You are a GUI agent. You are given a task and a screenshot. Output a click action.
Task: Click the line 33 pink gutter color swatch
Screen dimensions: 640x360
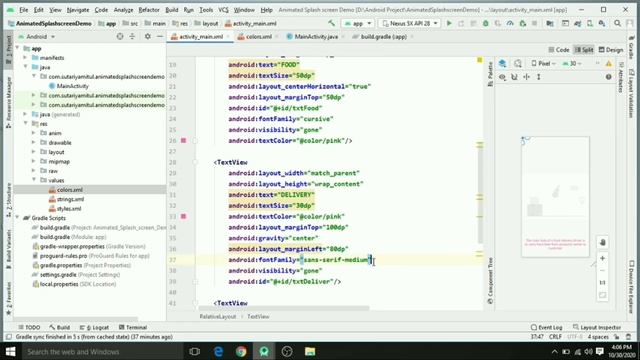(184, 216)
